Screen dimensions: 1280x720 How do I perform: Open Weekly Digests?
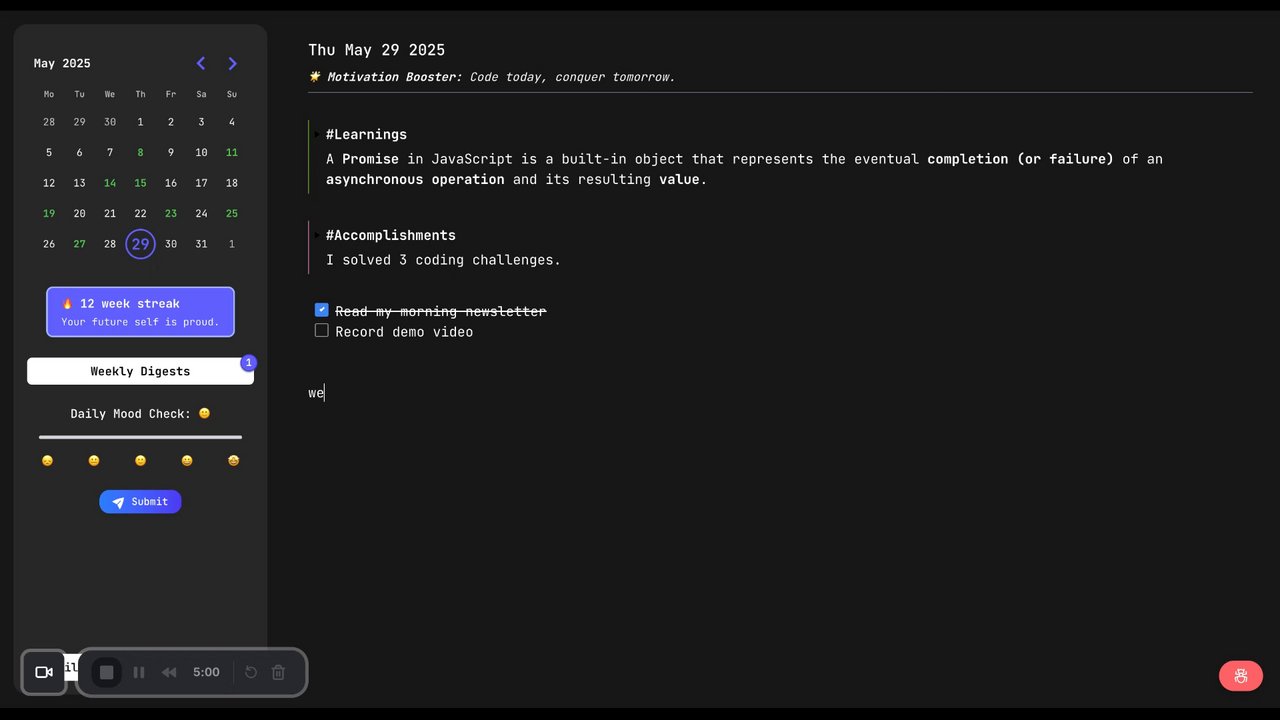pos(140,371)
